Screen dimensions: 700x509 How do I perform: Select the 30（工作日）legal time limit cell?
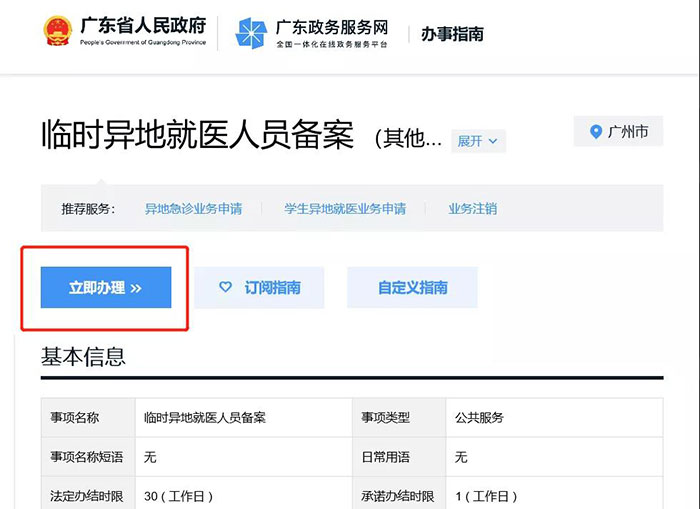(x=179, y=496)
